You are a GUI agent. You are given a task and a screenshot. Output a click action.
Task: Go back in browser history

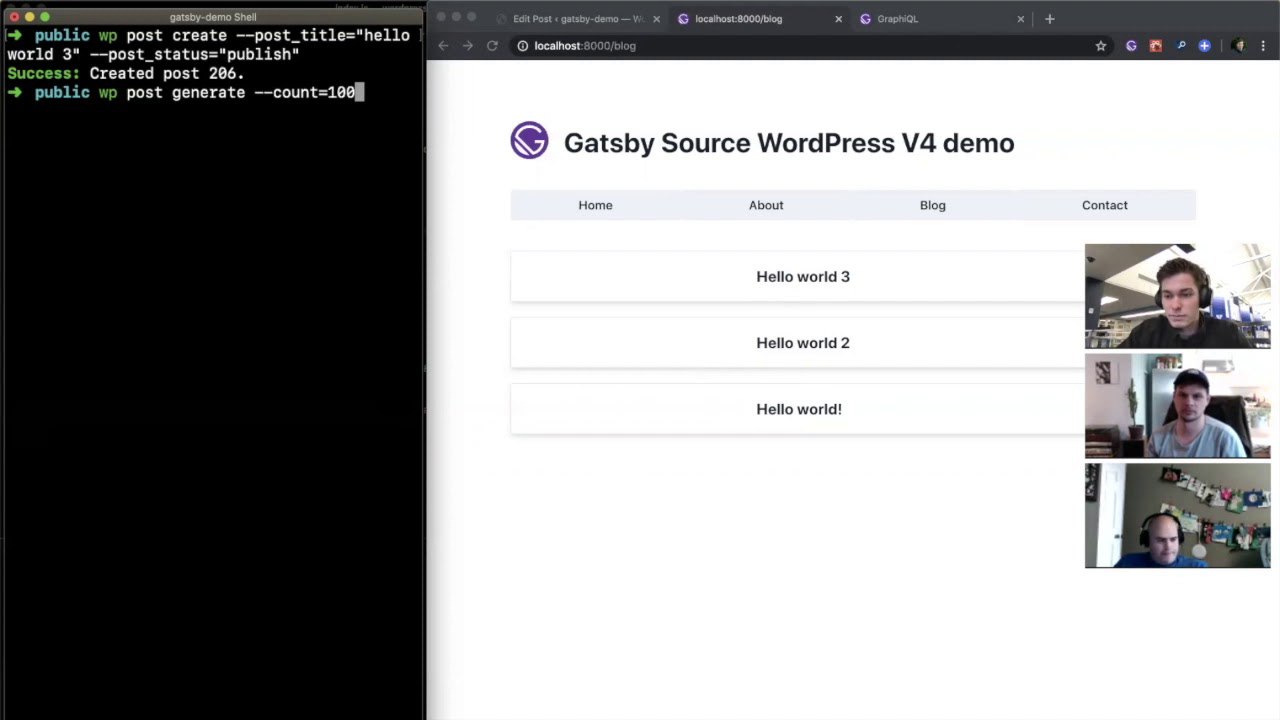pyautogui.click(x=443, y=46)
